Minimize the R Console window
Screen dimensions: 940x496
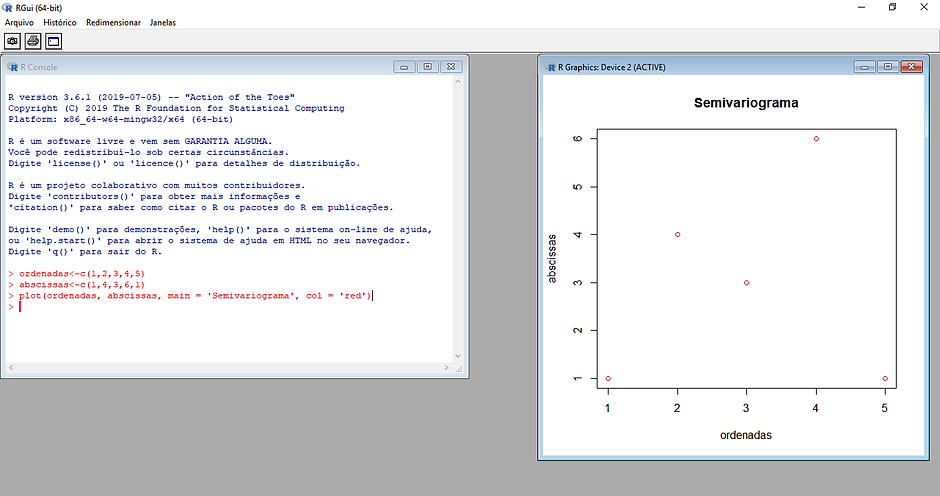click(404, 67)
